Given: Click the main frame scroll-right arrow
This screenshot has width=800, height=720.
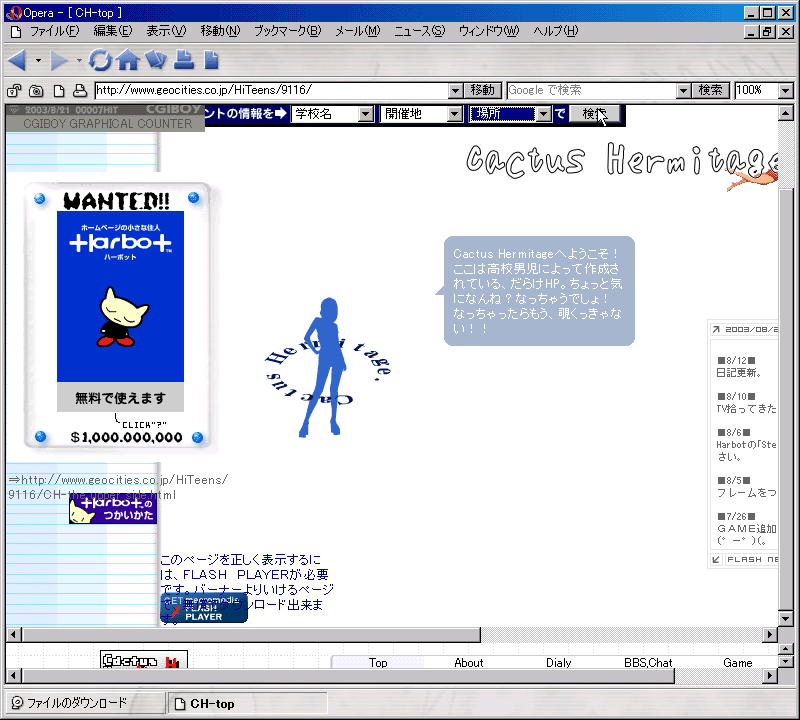Looking at the screenshot, I should pos(770,635).
